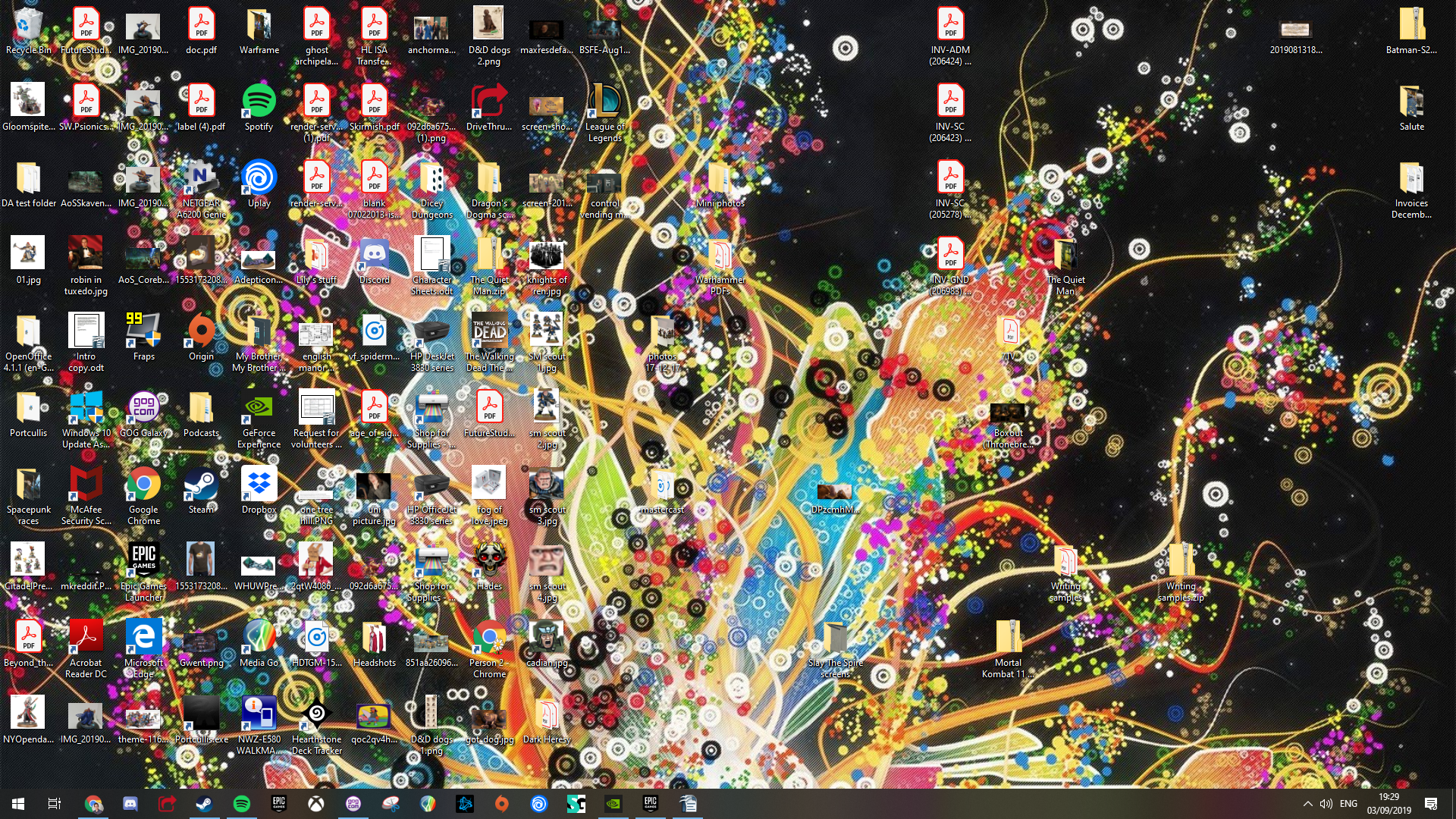The height and width of the screenshot is (819, 1456).
Task: Launch League of Legends desktop shortcut
Action: pyautogui.click(x=604, y=112)
